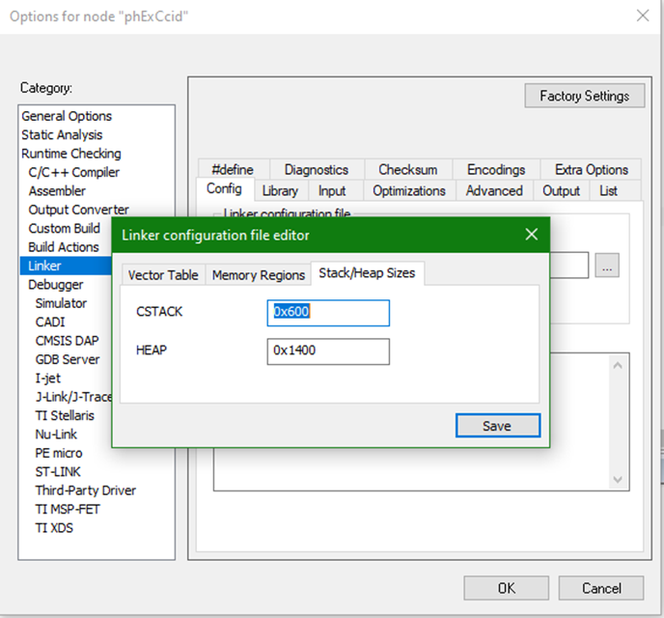This screenshot has height=618, width=664.
Task: Select Nu-Link debugger driver
Action: point(56,434)
